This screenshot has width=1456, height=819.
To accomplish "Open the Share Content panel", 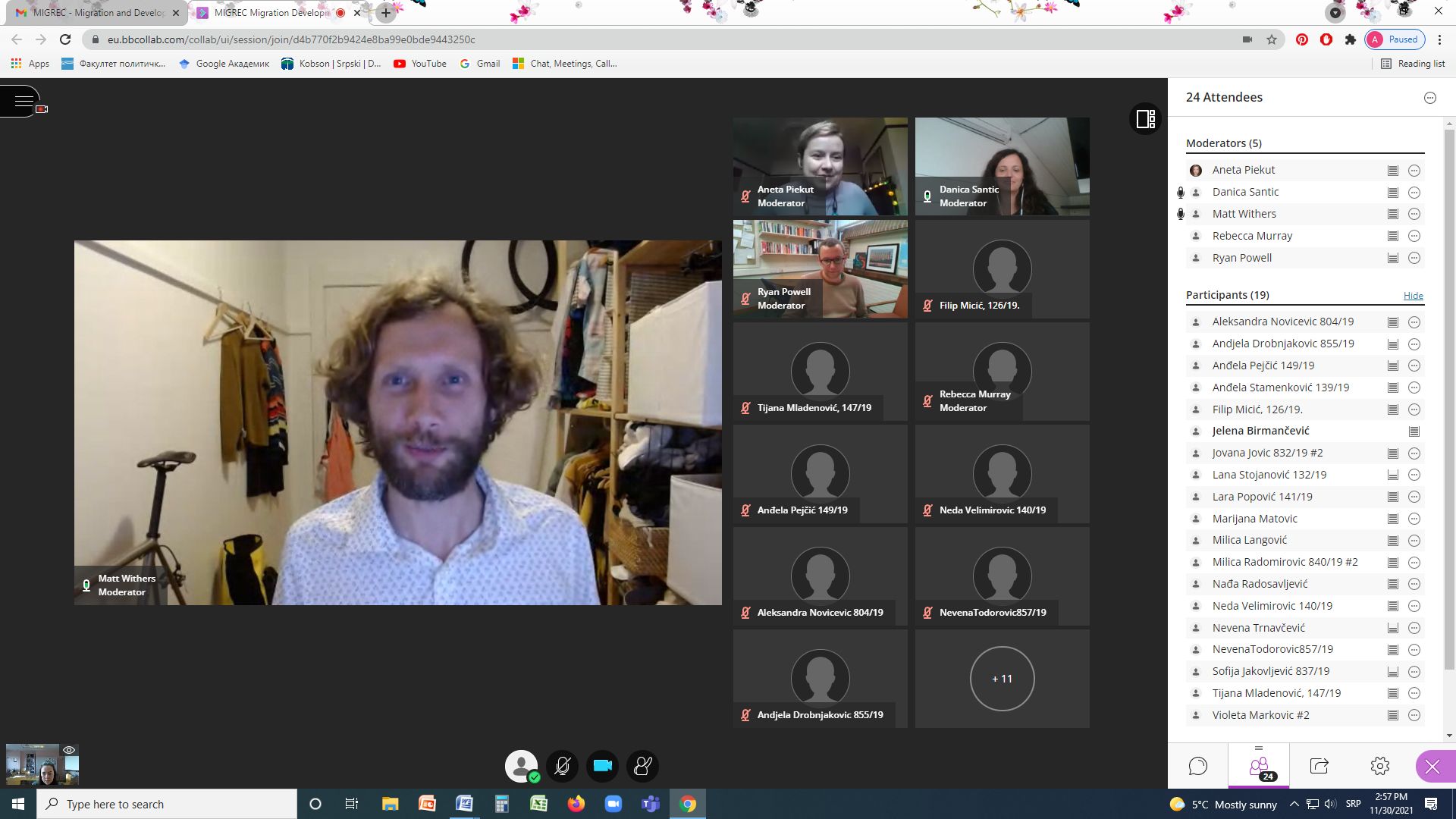I will tap(1319, 766).
